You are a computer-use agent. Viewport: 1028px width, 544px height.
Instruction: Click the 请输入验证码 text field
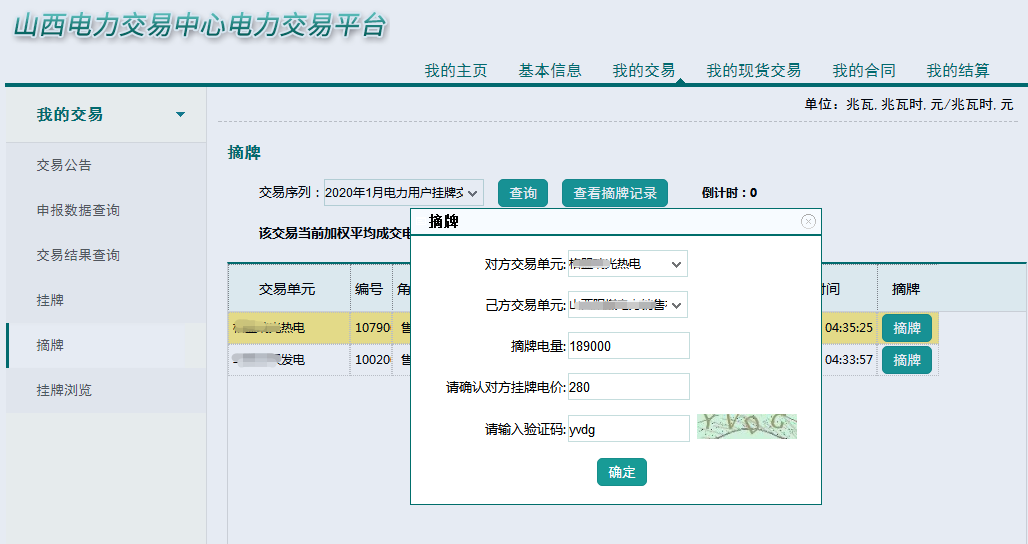(x=628, y=429)
